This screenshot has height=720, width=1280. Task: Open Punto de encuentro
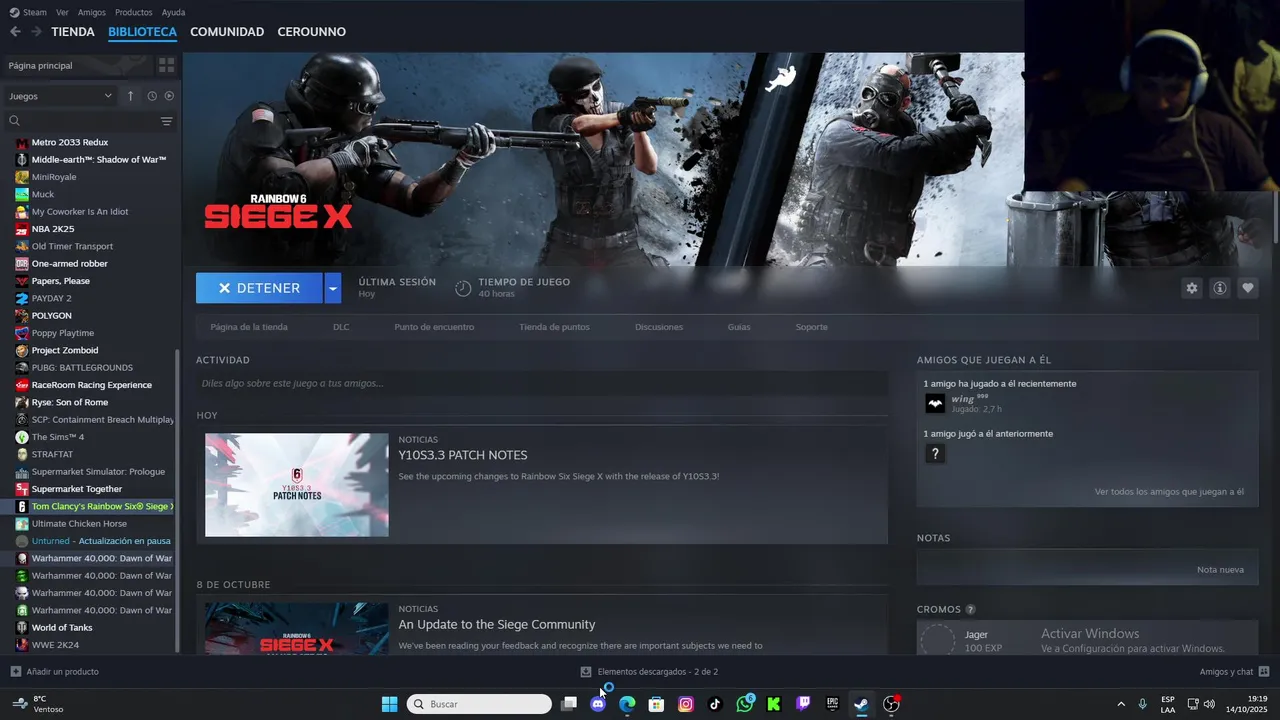[434, 327]
